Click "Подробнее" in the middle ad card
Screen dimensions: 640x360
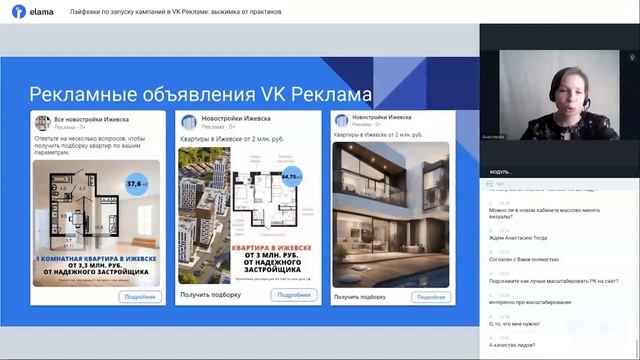click(x=294, y=295)
